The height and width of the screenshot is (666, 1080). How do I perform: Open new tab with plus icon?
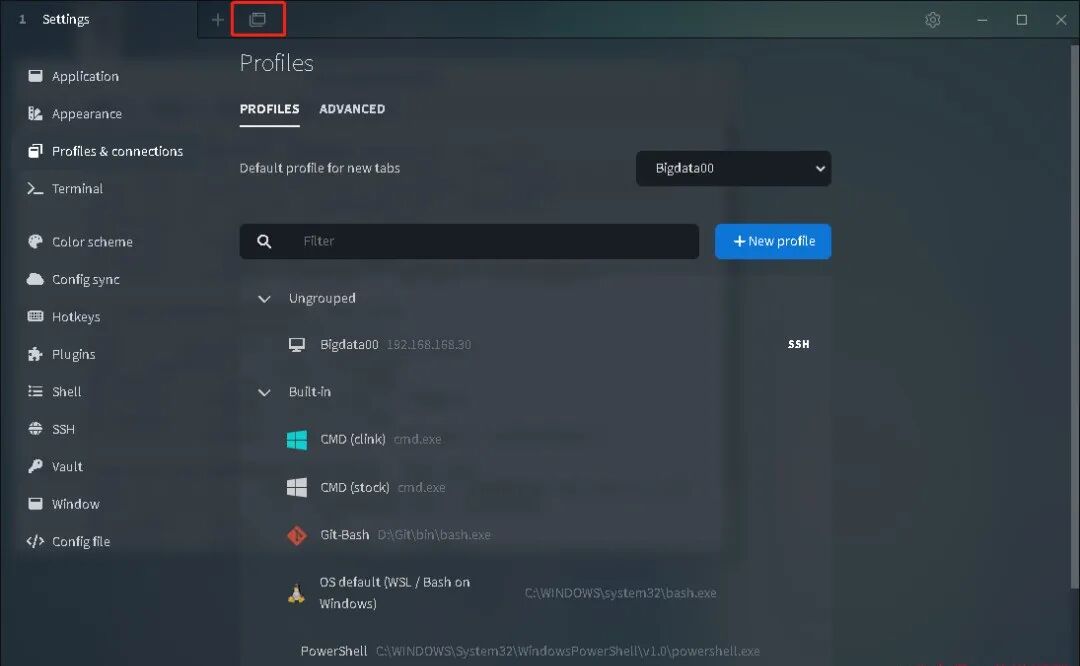tap(218, 20)
